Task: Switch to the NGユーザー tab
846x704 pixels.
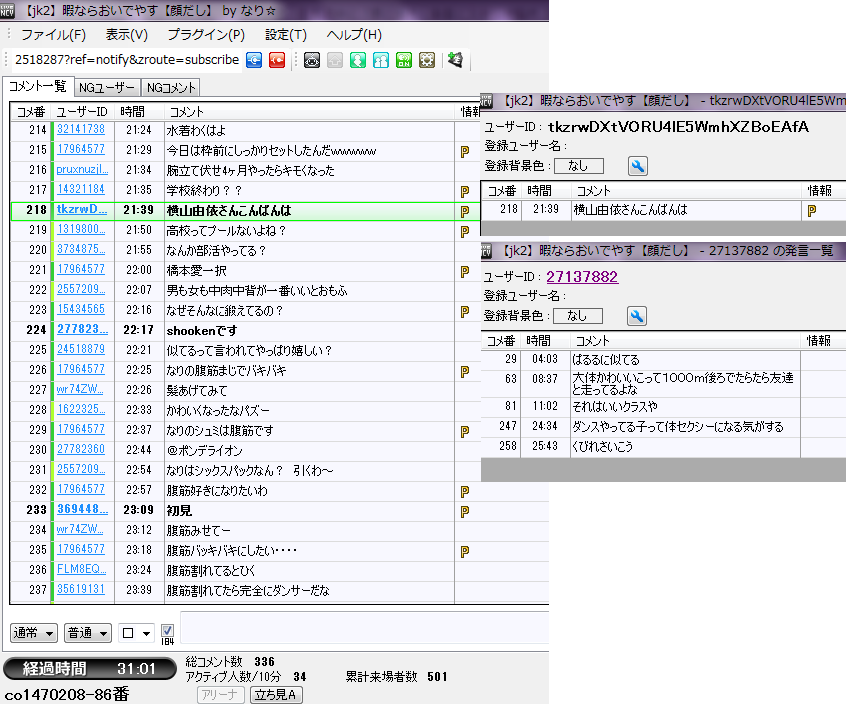Action: click(106, 88)
